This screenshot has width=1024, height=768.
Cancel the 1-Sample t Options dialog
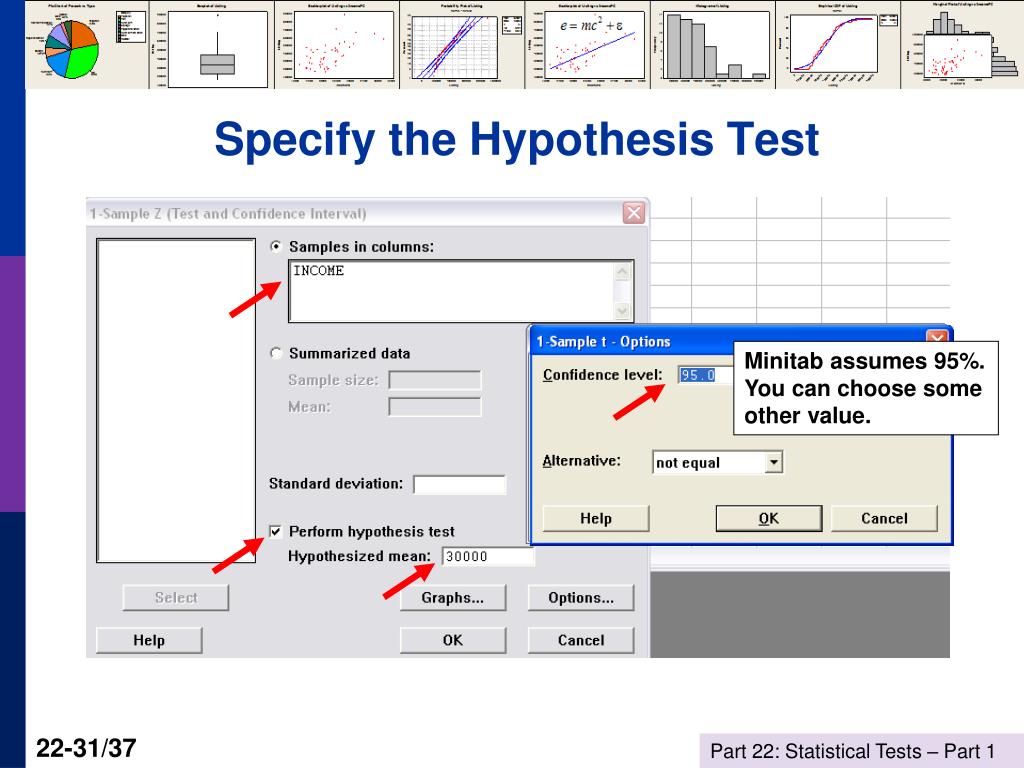coord(884,519)
